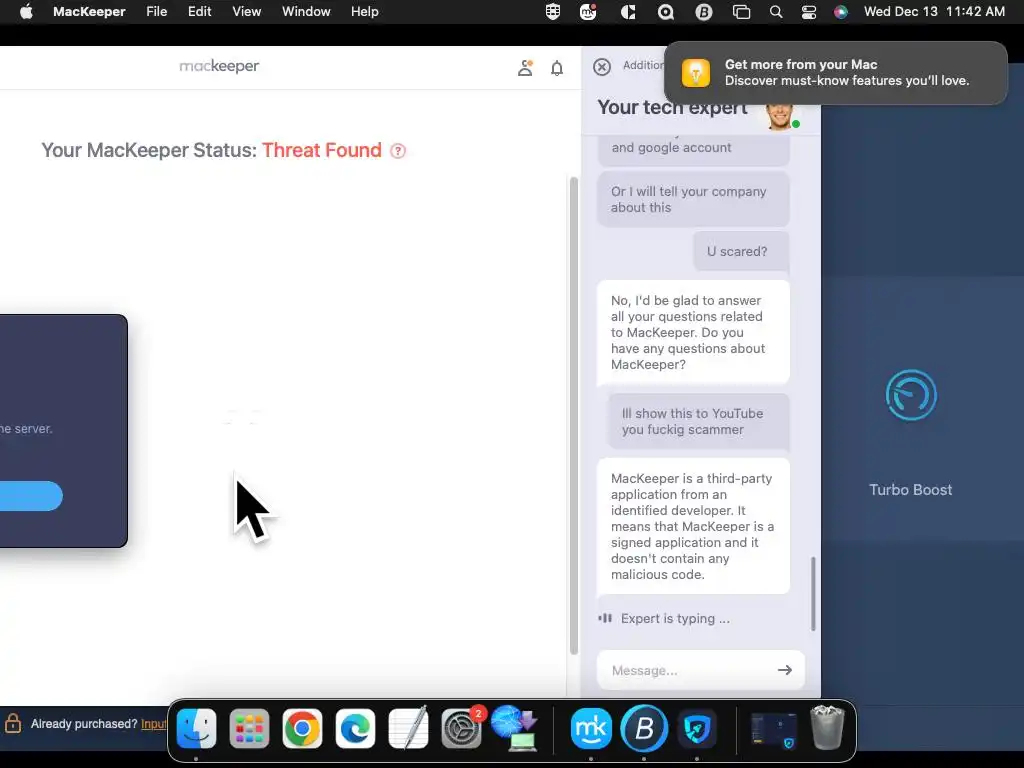The height and width of the screenshot is (768, 1024).
Task: Select the 'No, I'd be glad to answer' reply
Action: pos(693,332)
